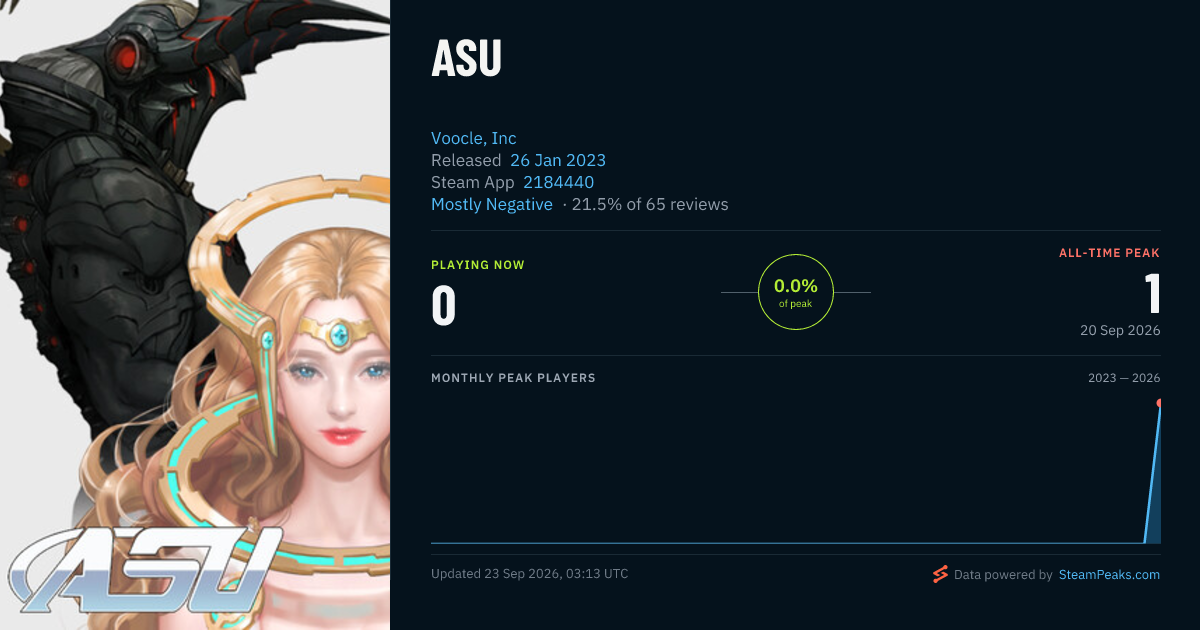Image resolution: width=1200 pixels, height=630 pixels.
Task: Click the 0.0% of peak circle
Action: click(796, 292)
